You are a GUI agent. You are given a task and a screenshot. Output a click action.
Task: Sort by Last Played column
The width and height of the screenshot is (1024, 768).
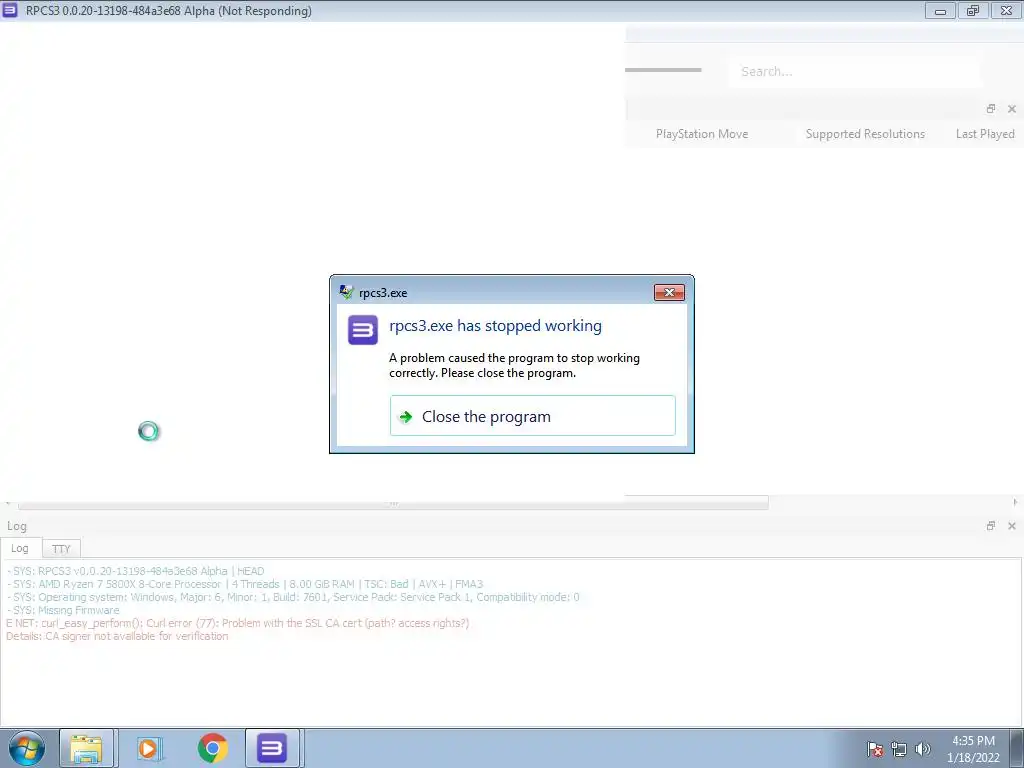click(985, 134)
